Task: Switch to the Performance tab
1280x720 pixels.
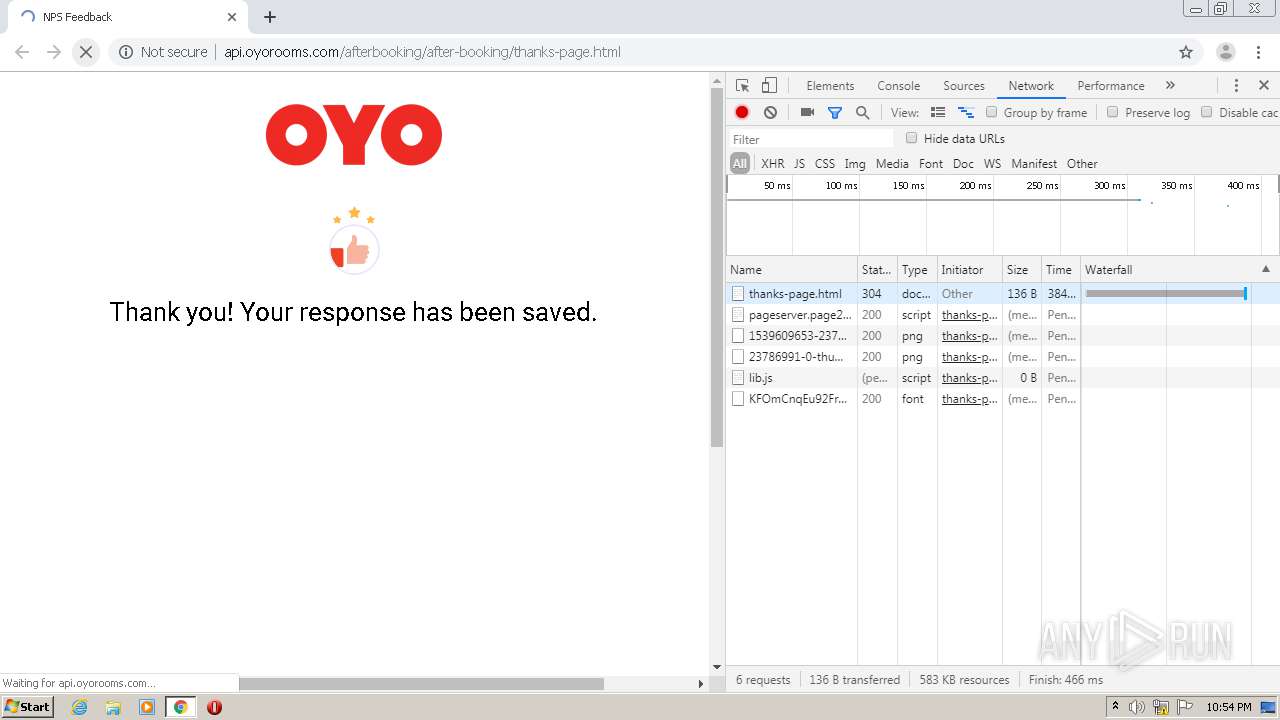Action: (x=1110, y=86)
